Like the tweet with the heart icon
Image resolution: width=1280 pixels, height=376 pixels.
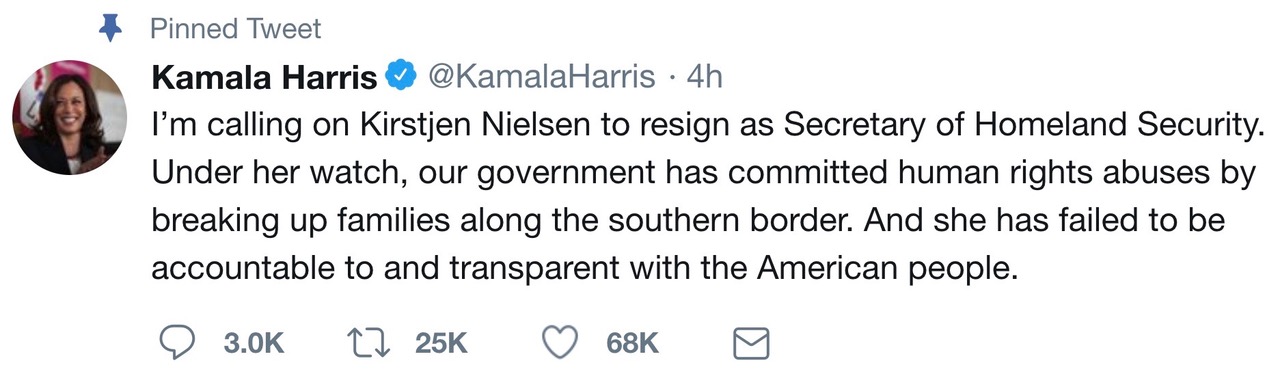click(561, 343)
